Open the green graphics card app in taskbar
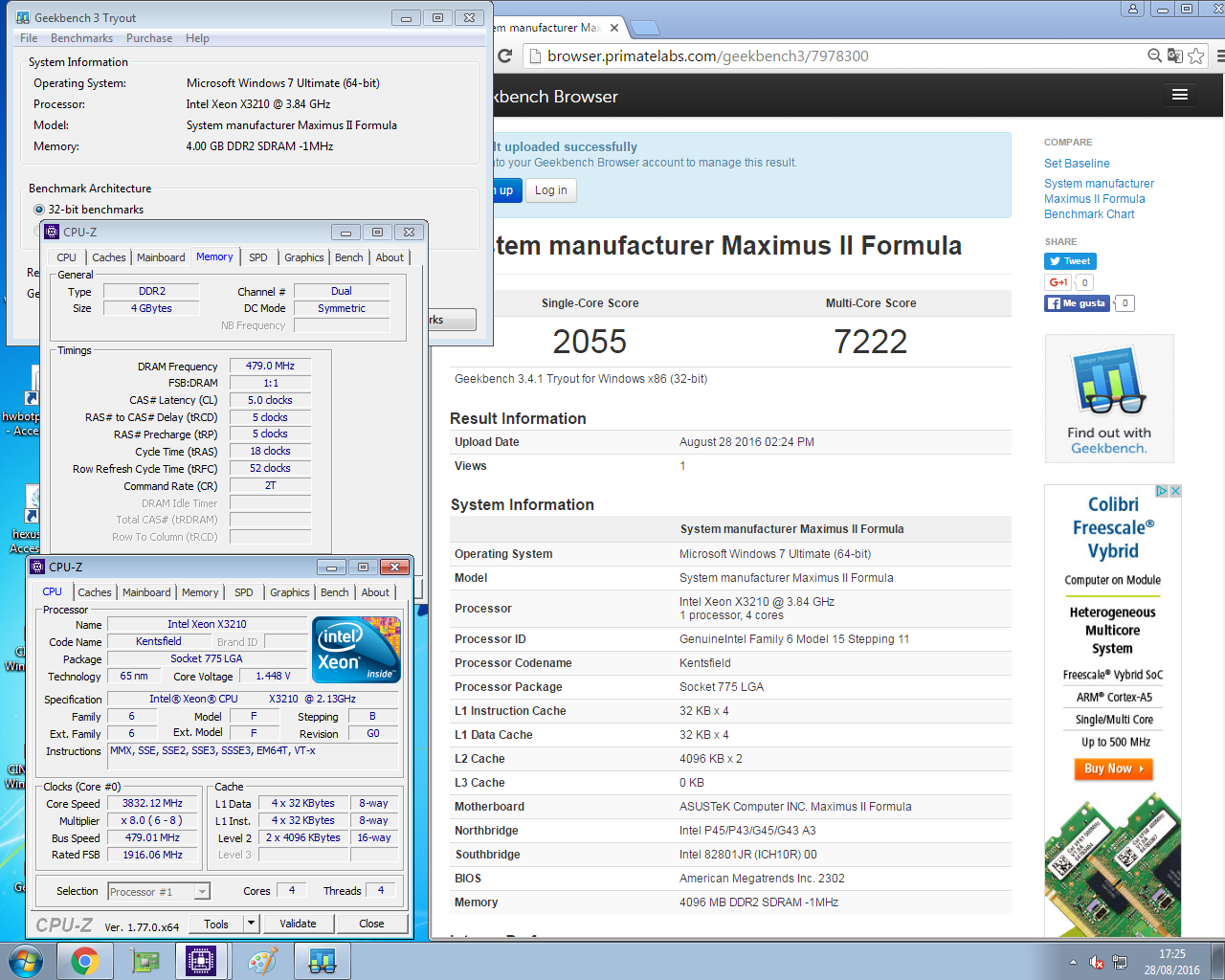This screenshot has width=1225, height=980. 145,961
